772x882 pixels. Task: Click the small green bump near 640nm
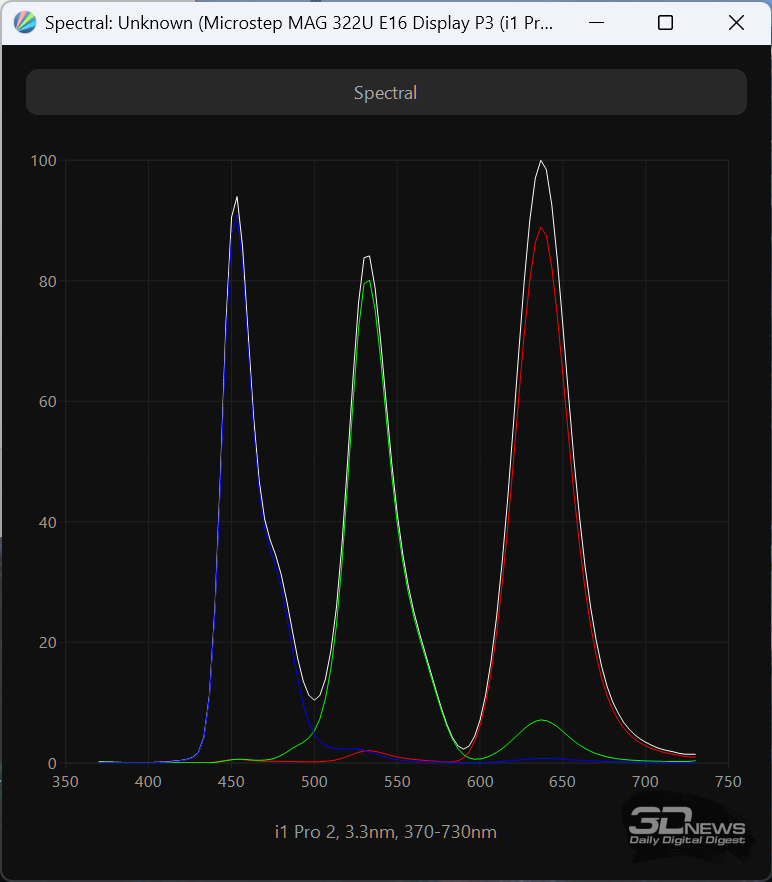(541, 720)
